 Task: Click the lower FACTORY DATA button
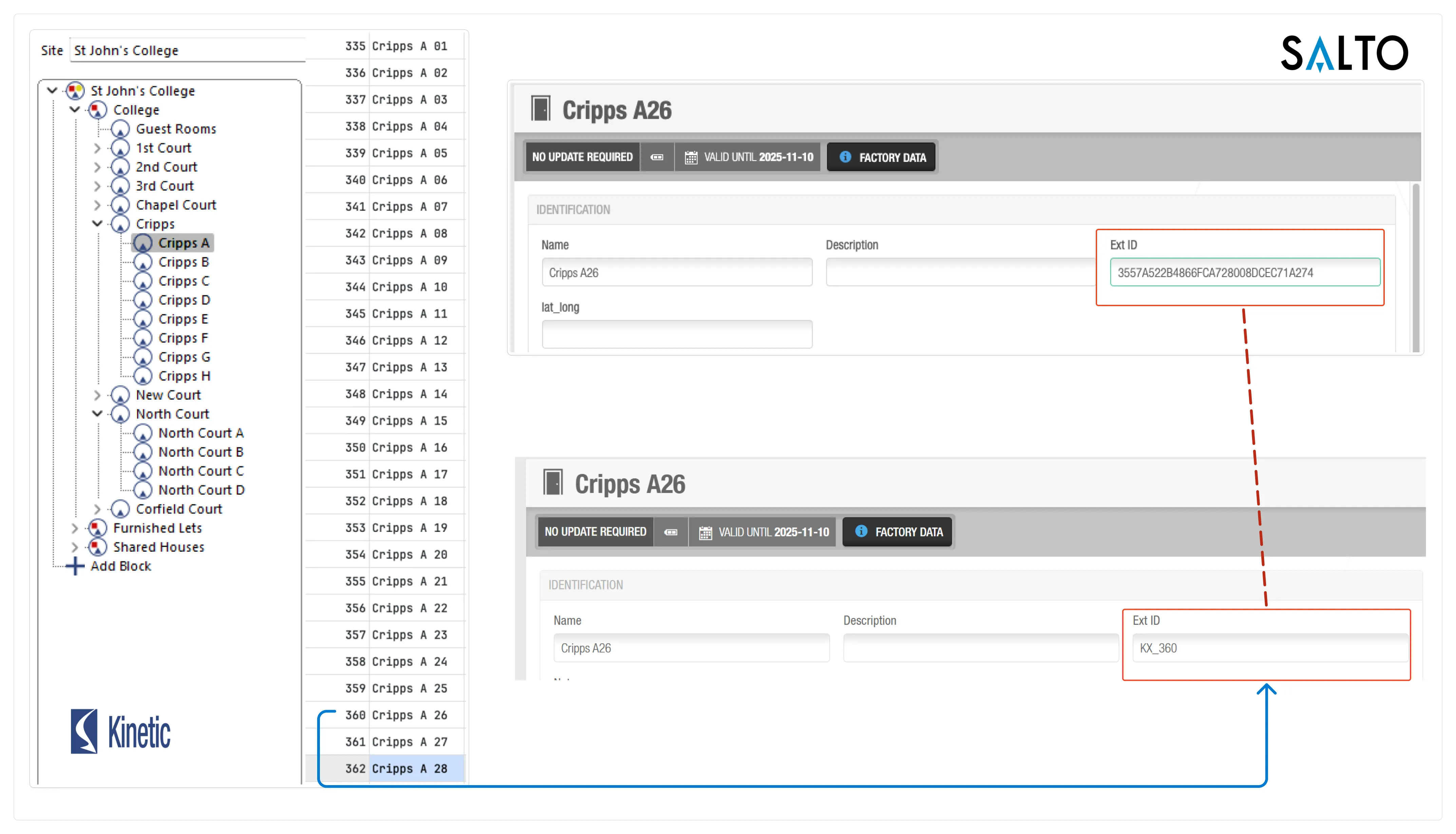(897, 532)
